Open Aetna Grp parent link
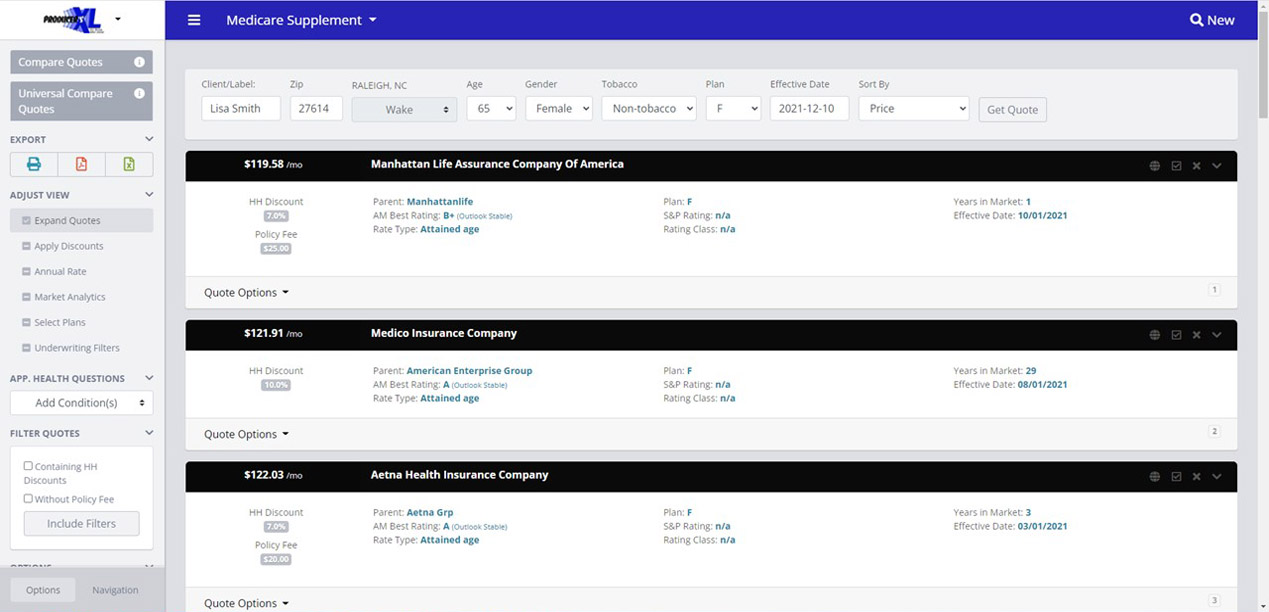Screen dimensions: 1269x612 click(430, 513)
